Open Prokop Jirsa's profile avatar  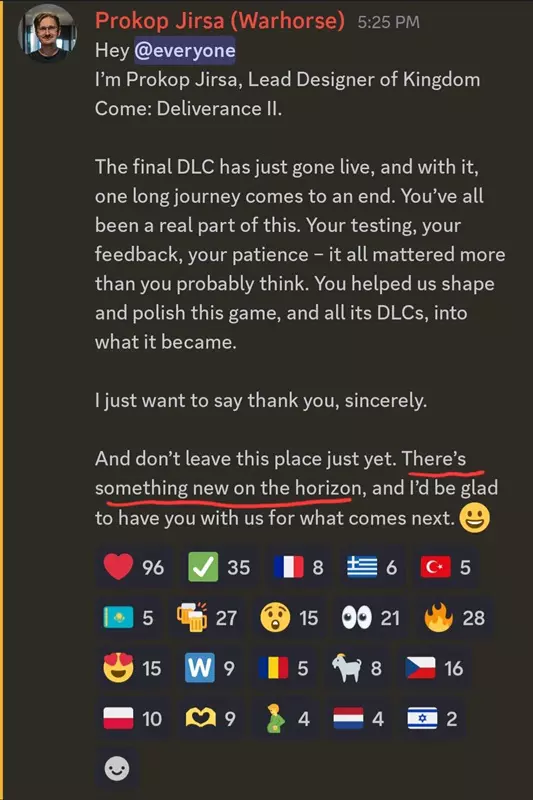(47, 33)
